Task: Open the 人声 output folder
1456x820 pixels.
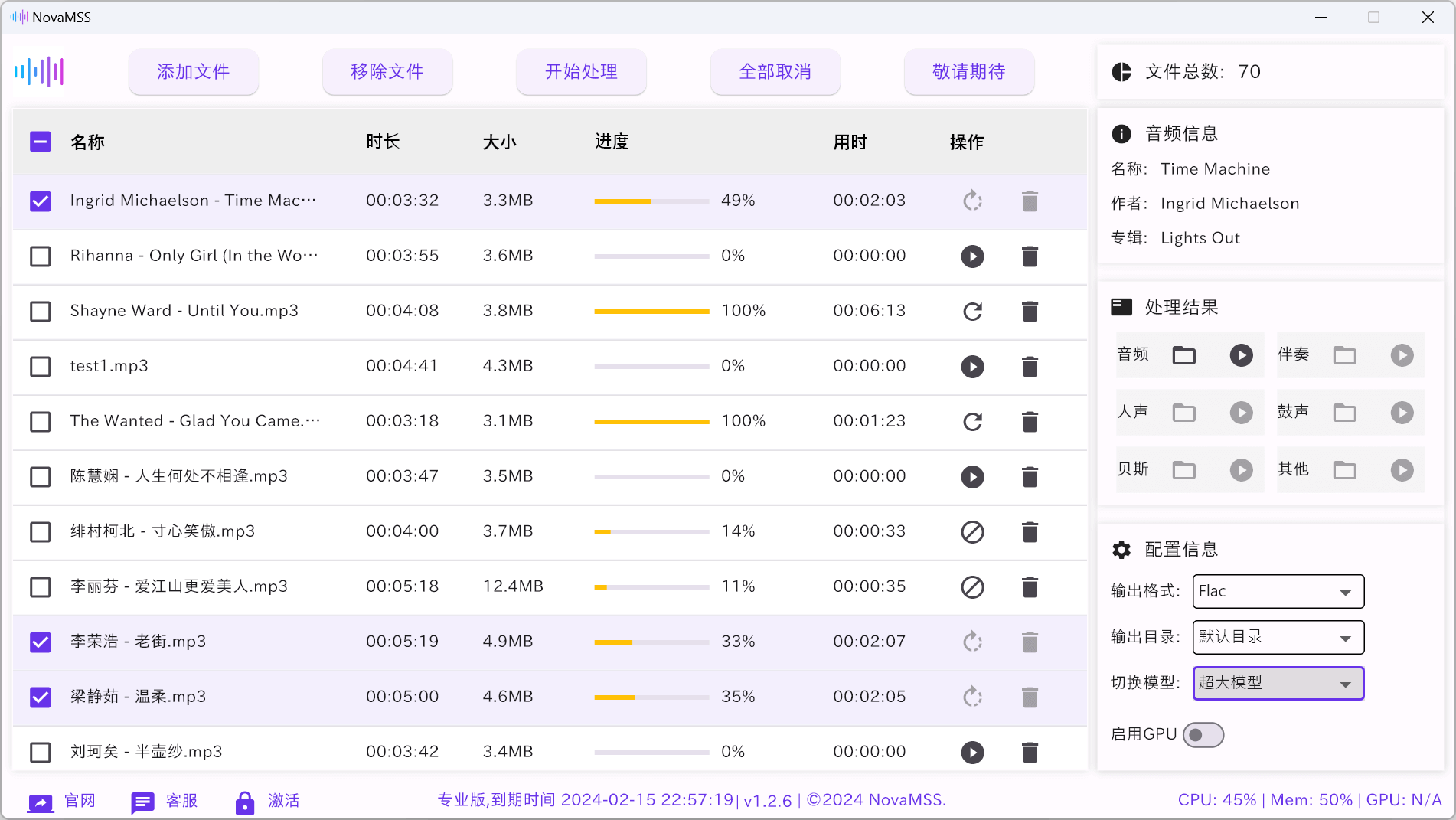Action: pos(1183,412)
